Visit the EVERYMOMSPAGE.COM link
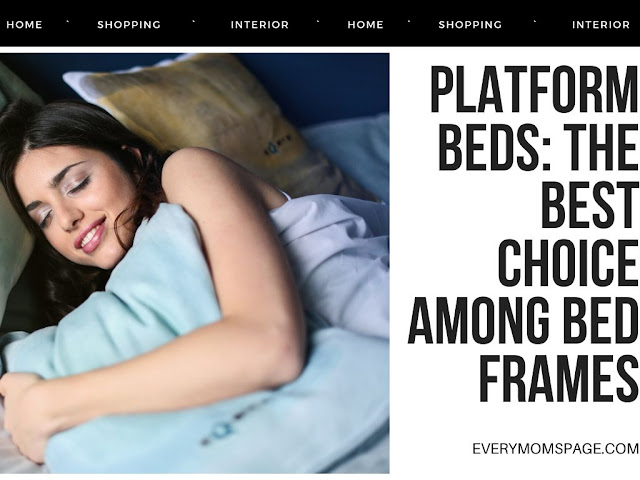The width and height of the screenshot is (640, 480). (556, 449)
